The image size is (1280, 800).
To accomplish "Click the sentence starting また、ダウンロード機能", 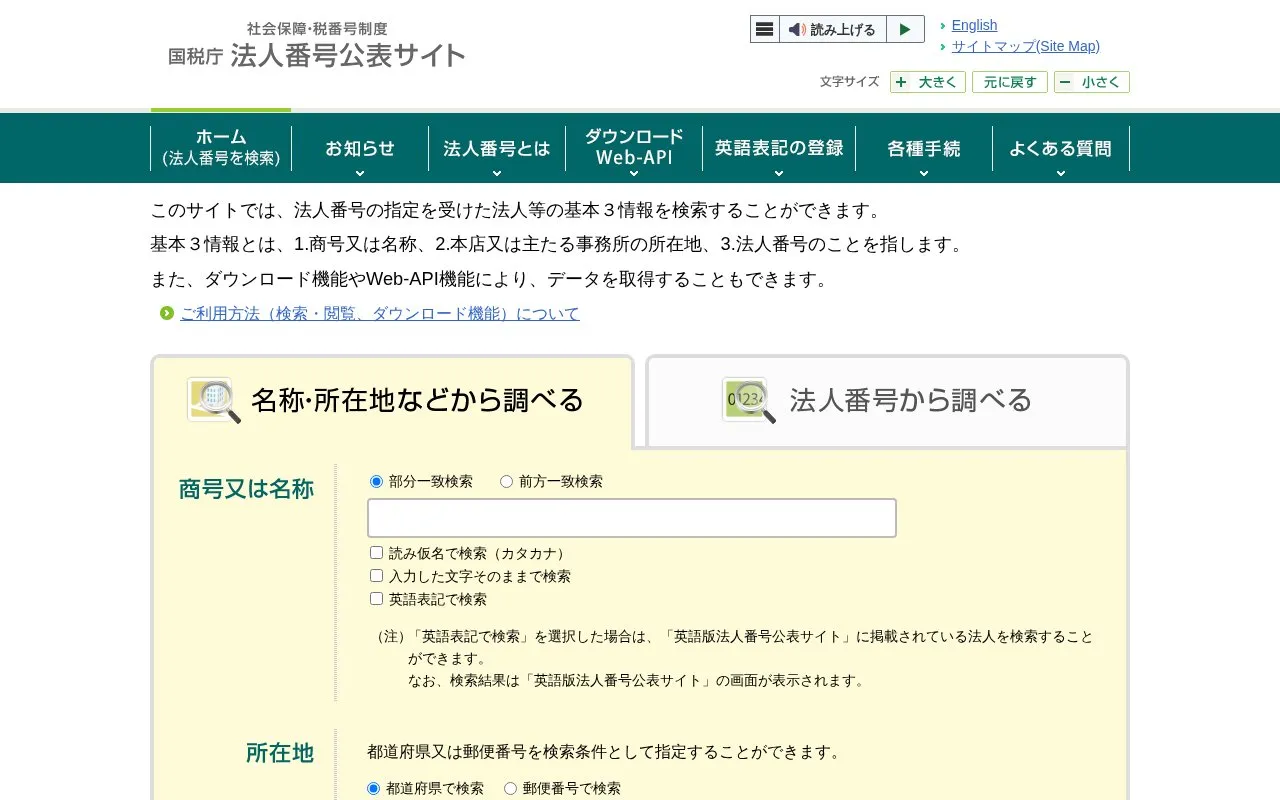I will 493,279.
